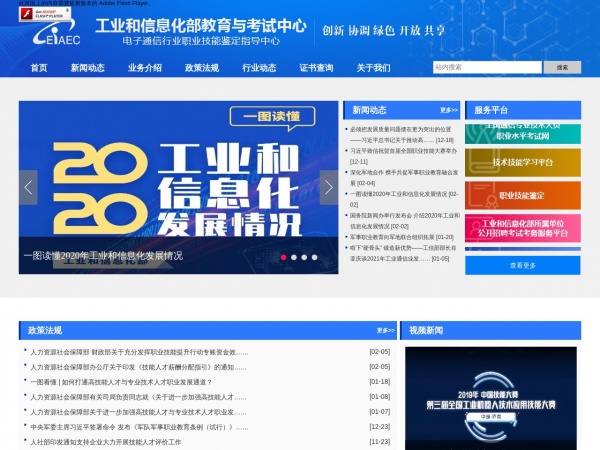
Task: Open the main 2020工业和信息化发展情况 slide image
Action: [178, 187]
